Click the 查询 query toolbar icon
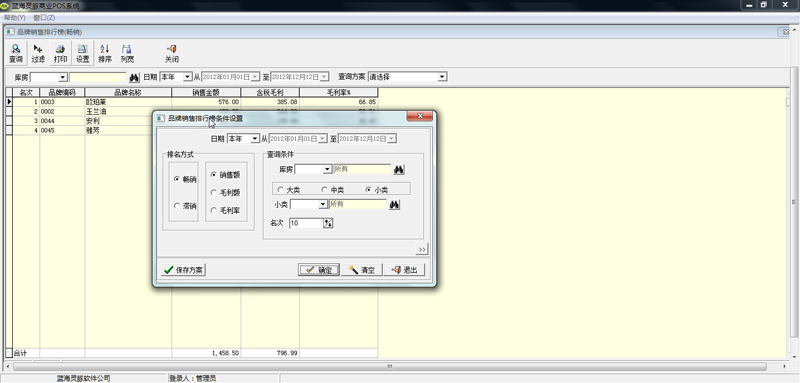800x383 pixels. pos(16,54)
